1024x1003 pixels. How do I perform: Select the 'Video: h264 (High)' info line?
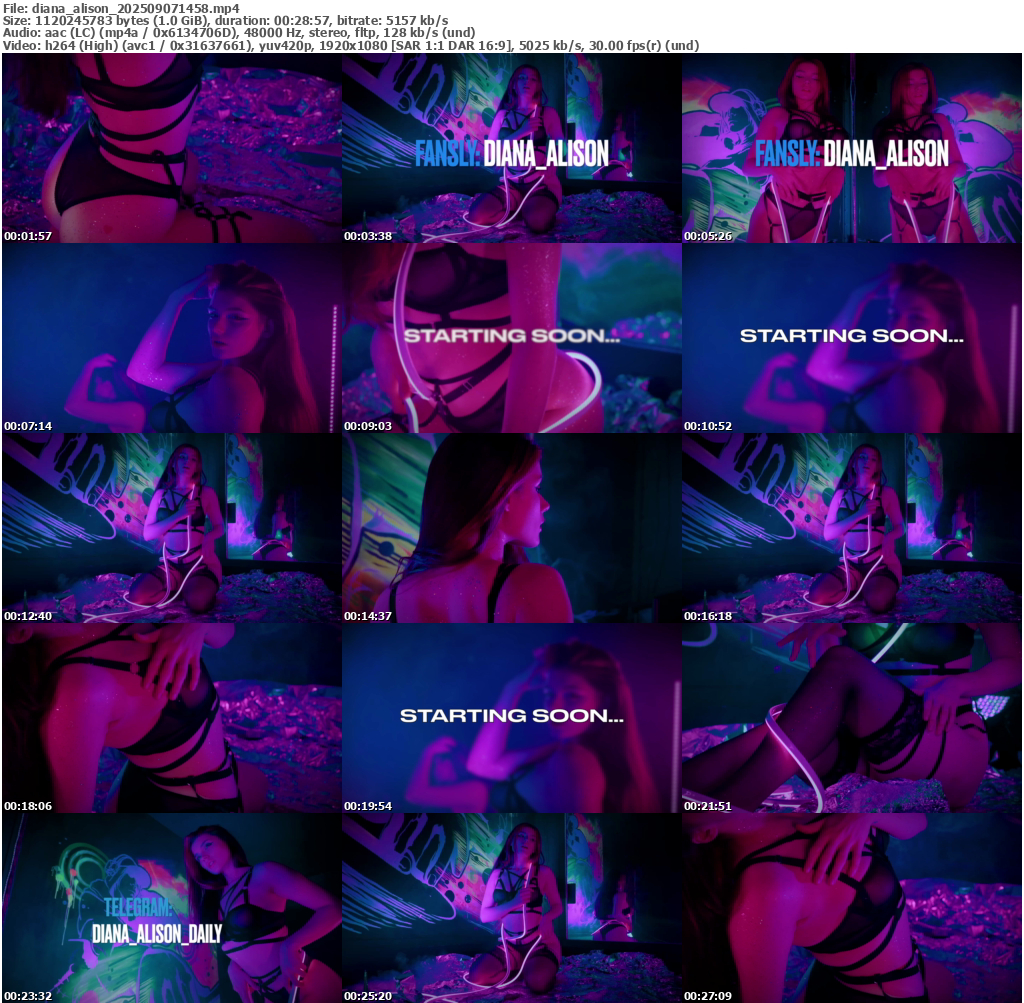click(351, 45)
